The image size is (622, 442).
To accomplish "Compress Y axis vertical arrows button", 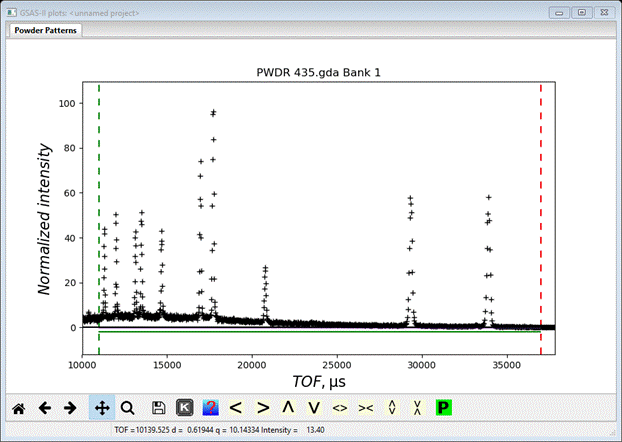I will 418,407.
